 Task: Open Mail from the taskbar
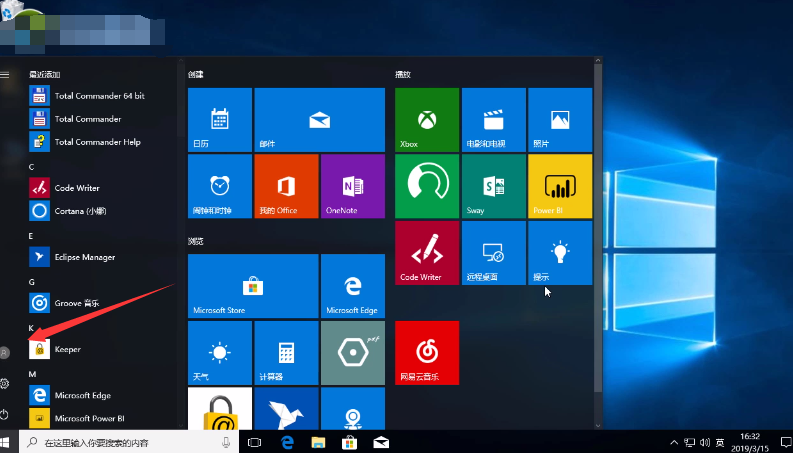click(x=381, y=442)
